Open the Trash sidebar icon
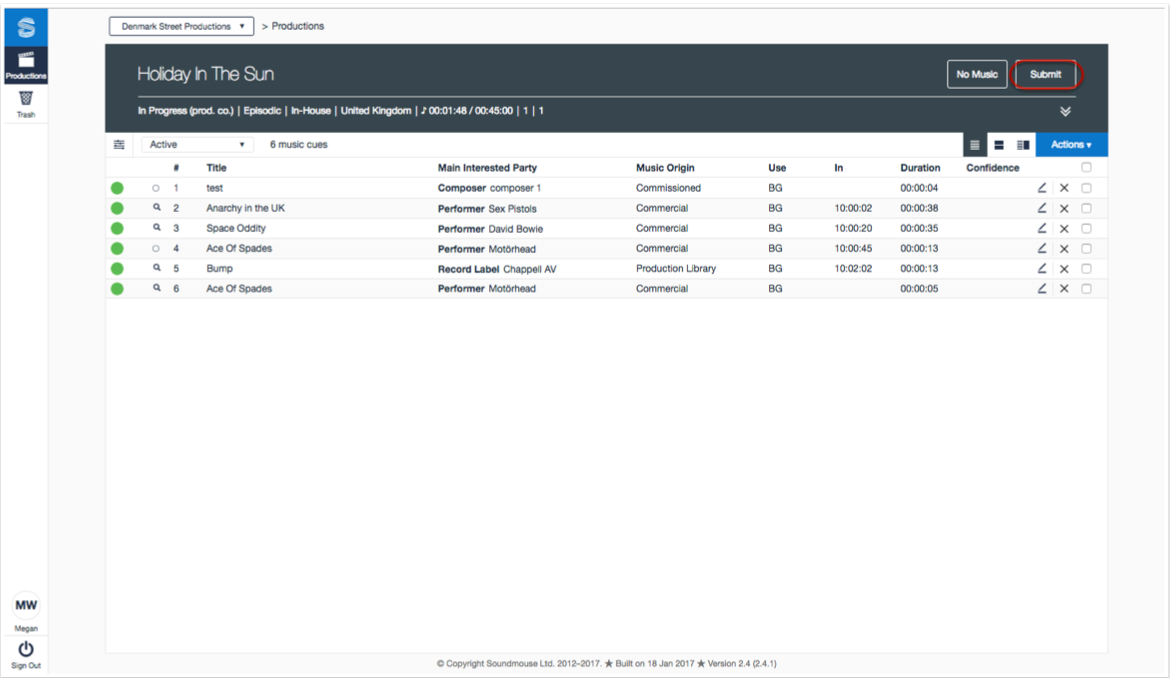The width and height of the screenshot is (1171, 678). pyautogui.click(x=26, y=104)
